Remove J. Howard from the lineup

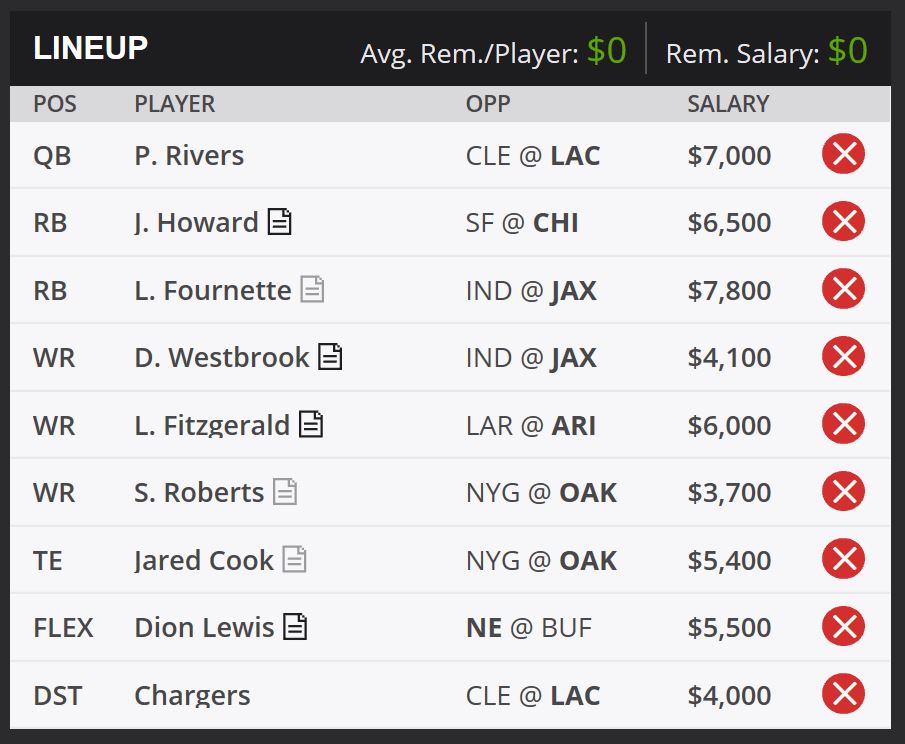click(843, 222)
